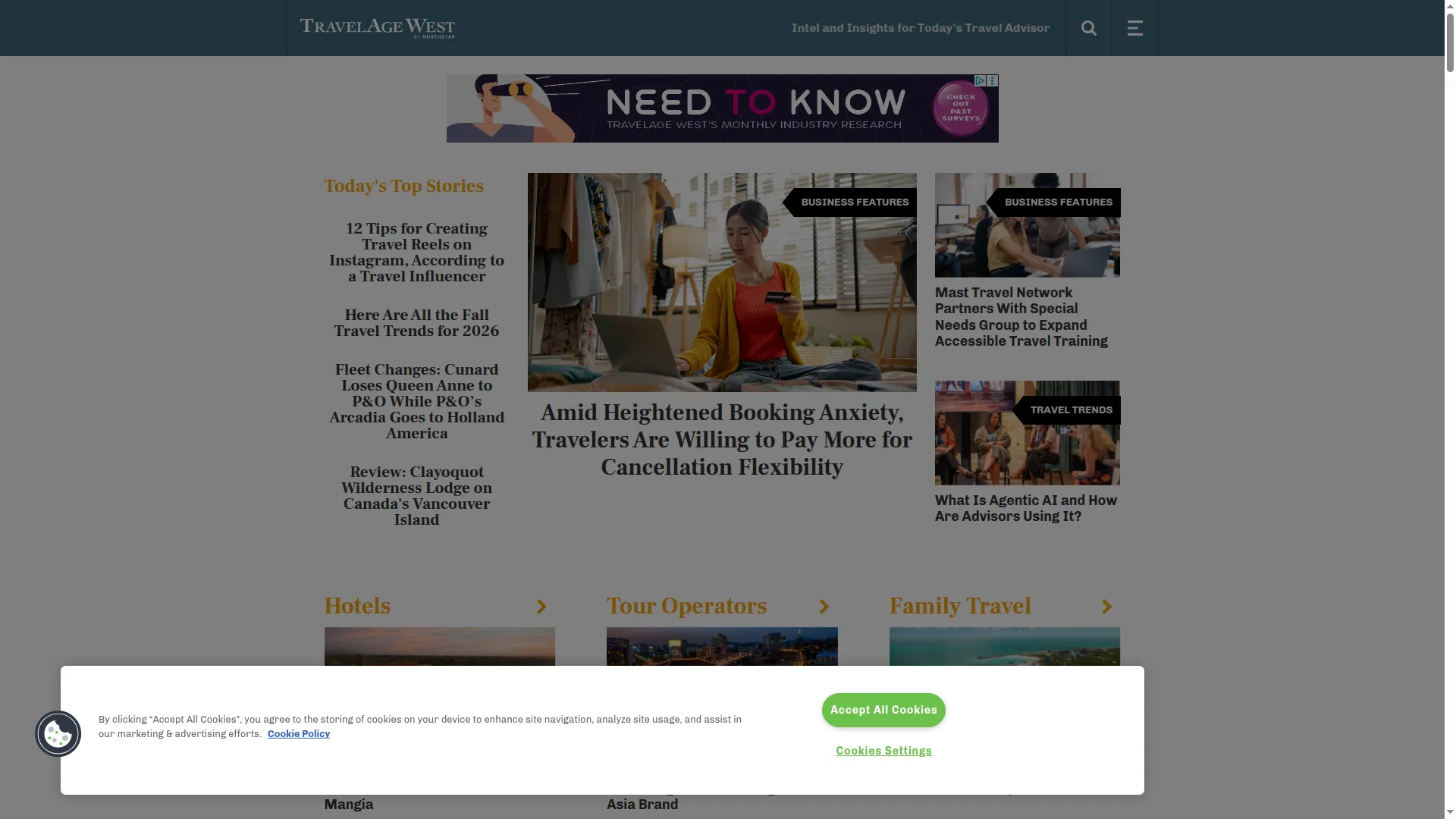Click the Family Travel aerial beach image

point(1005,647)
